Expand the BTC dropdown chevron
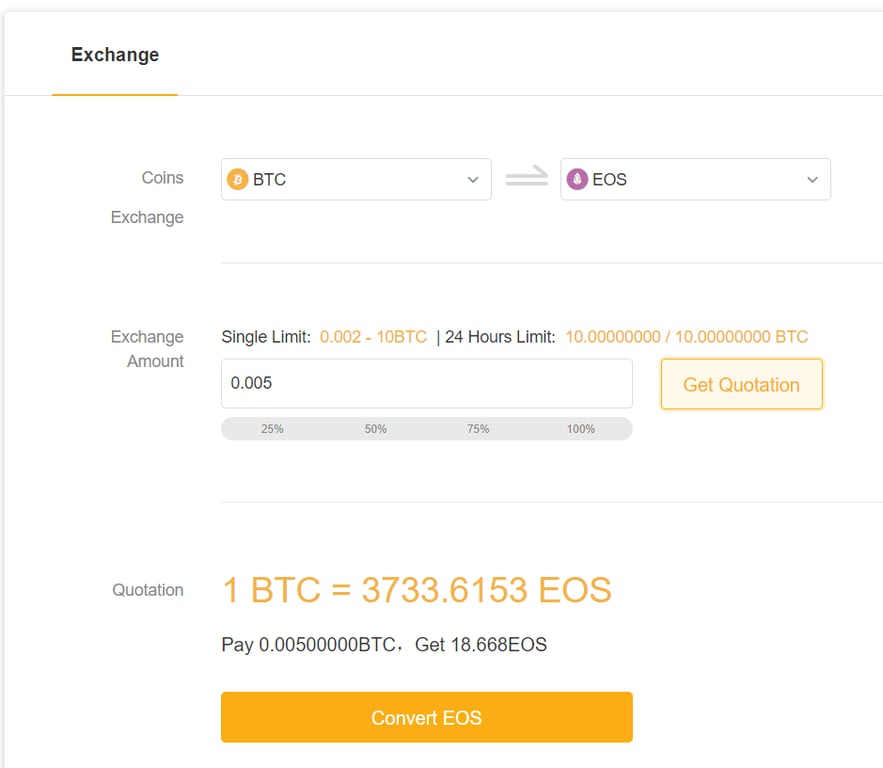 click(x=473, y=180)
